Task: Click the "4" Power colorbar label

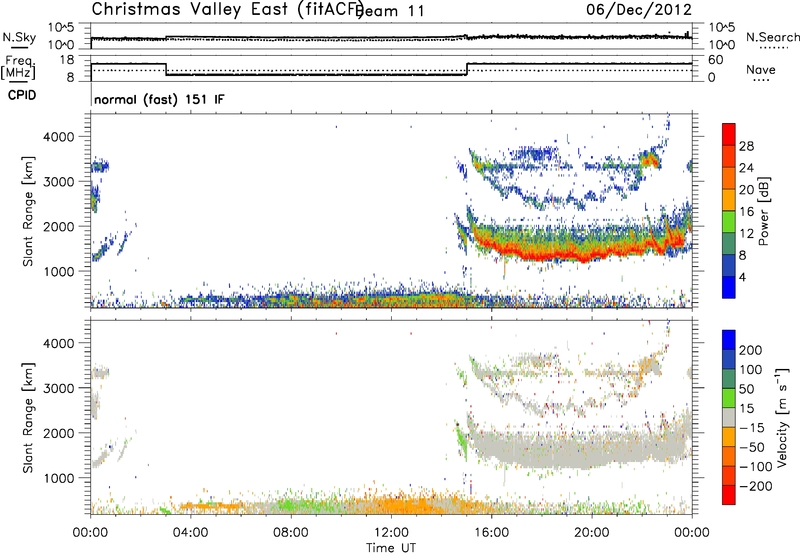Action: point(743,277)
